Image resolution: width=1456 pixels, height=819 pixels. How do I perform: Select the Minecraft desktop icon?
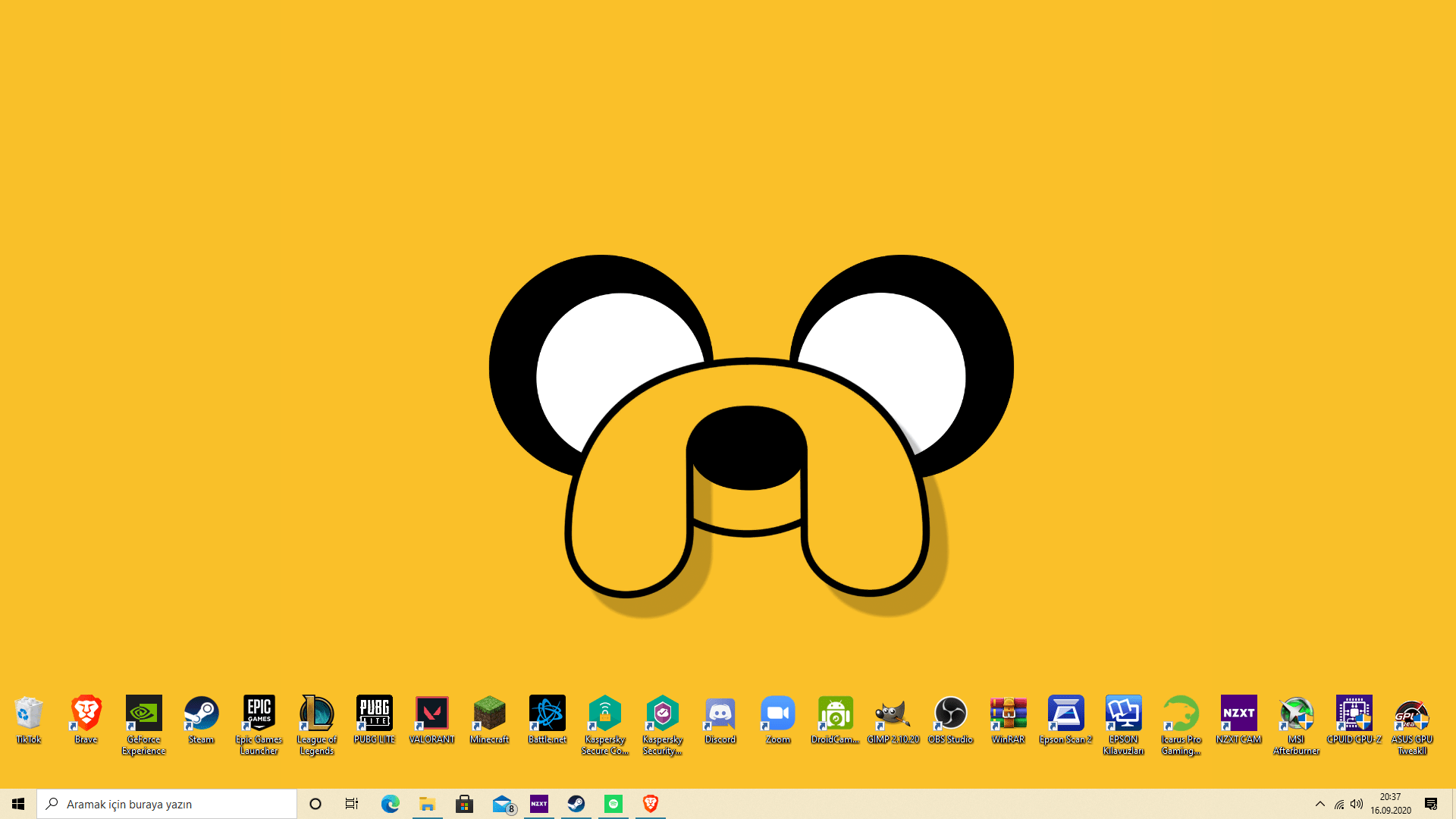(x=489, y=714)
